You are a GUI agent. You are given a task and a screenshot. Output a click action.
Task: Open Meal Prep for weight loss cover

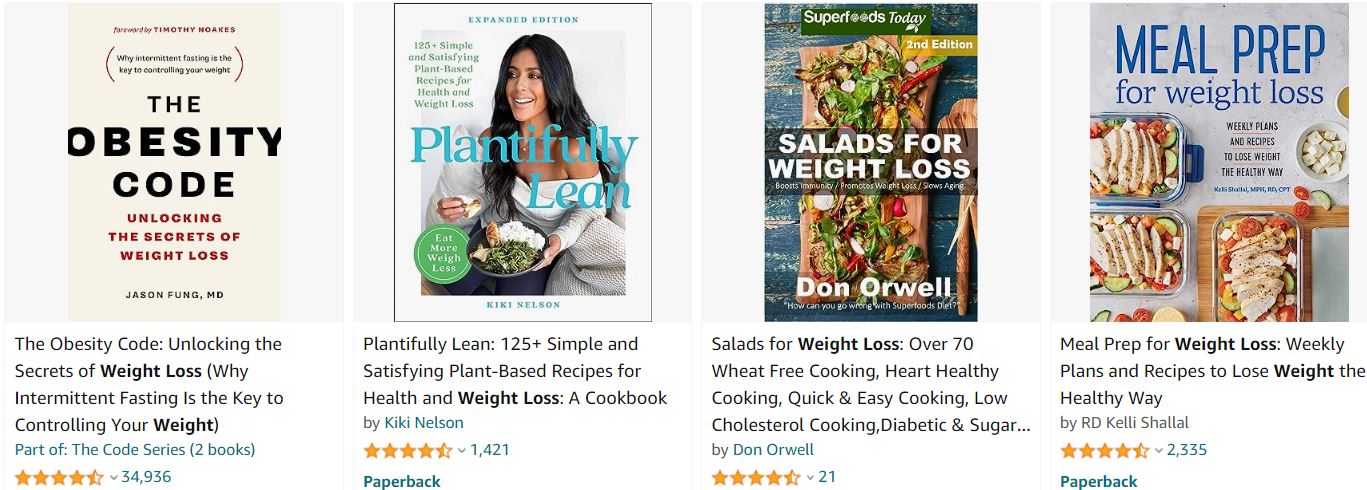click(x=1219, y=162)
